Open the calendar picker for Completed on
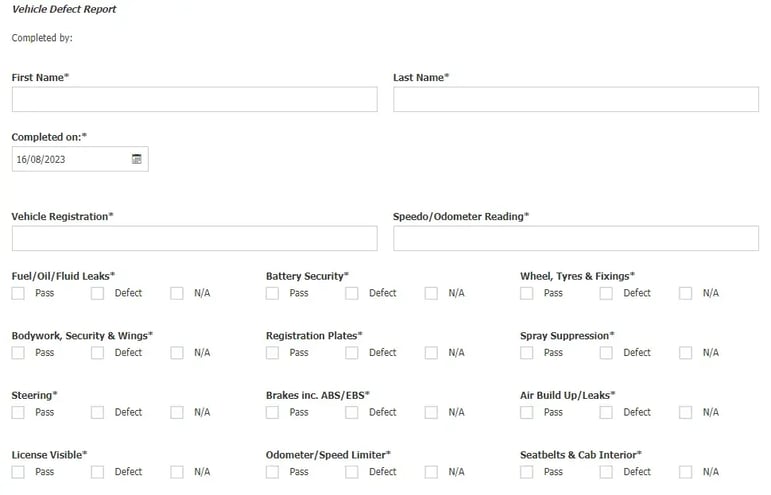The height and width of the screenshot is (495, 771). pyautogui.click(x=137, y=159)
